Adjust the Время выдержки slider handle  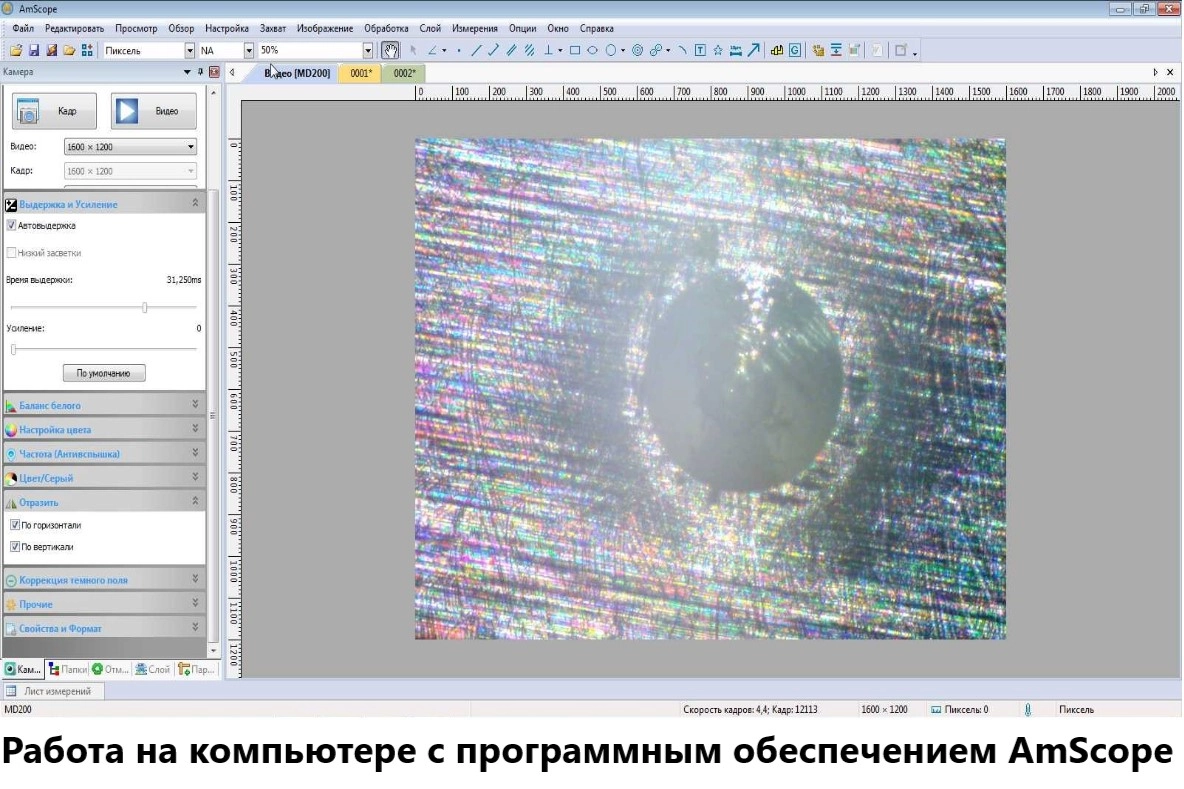[145, 307]
